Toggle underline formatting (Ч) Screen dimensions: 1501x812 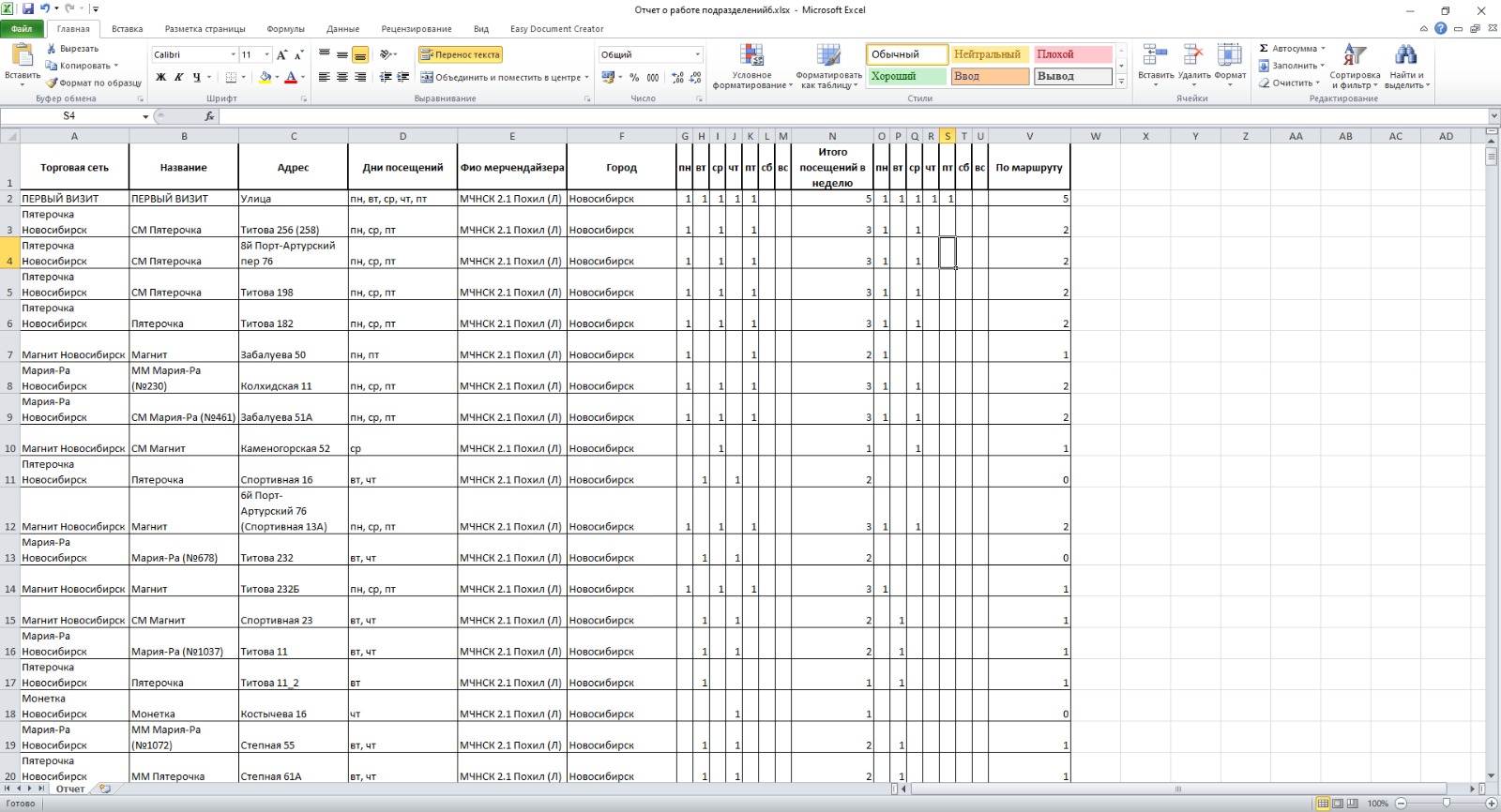click(x=196, y=77)
